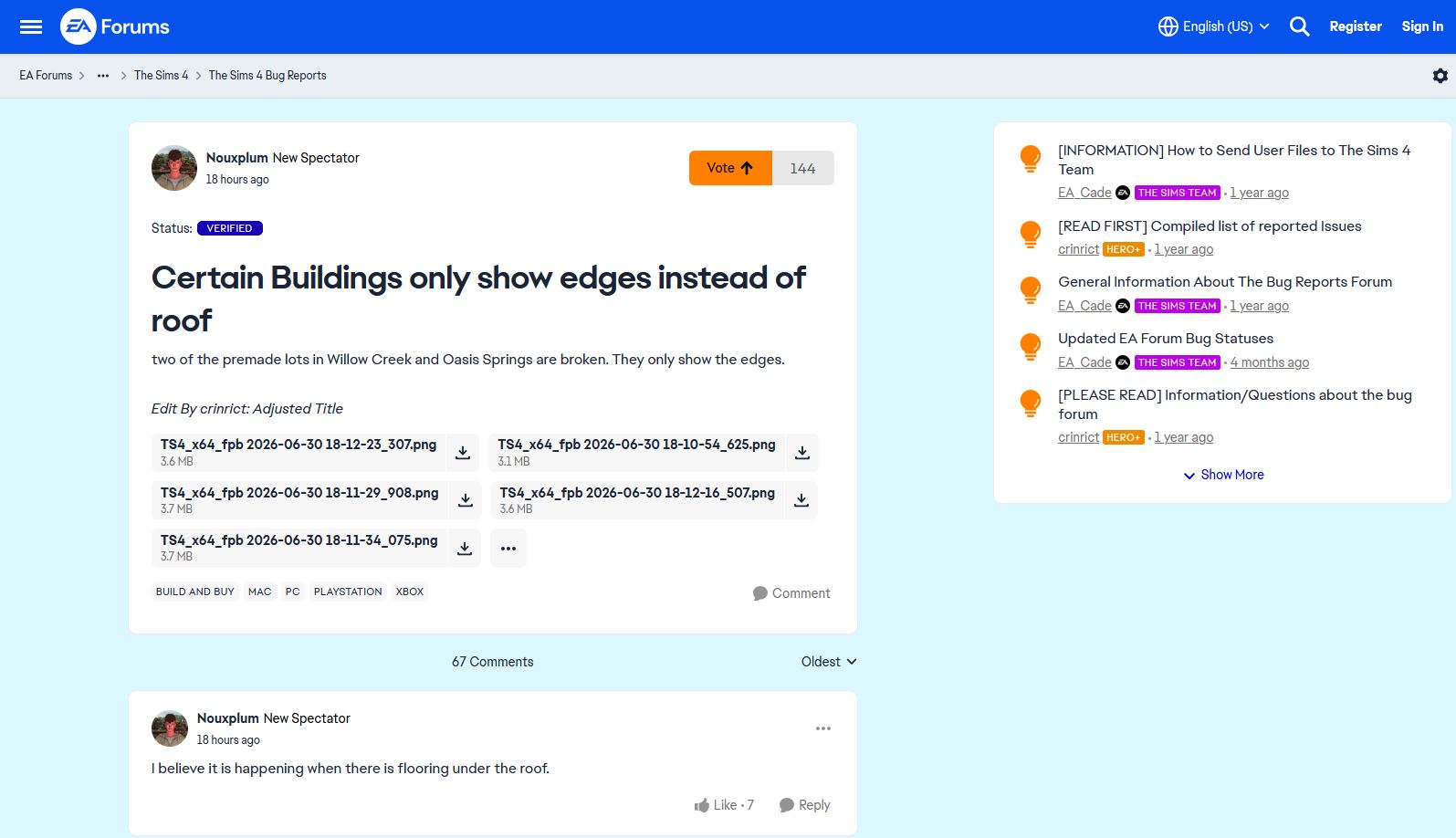Expand Show More in the sidebar
Screen dimensions: 1456x838
[x=1223, y=475]
